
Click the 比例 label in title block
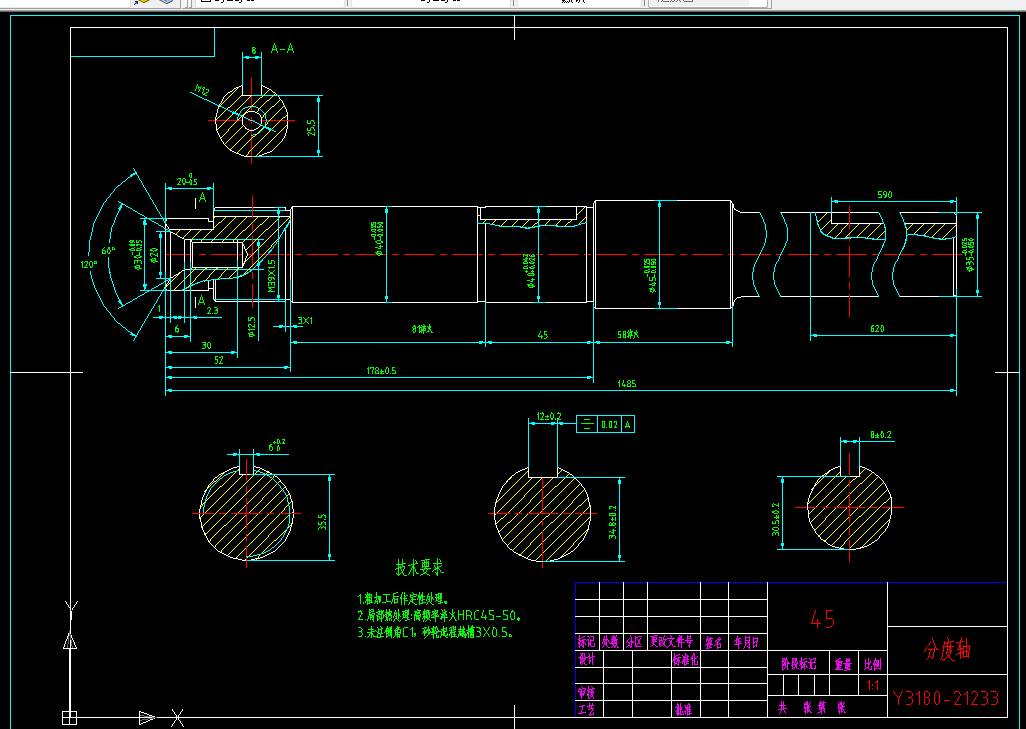pos(872,664)
